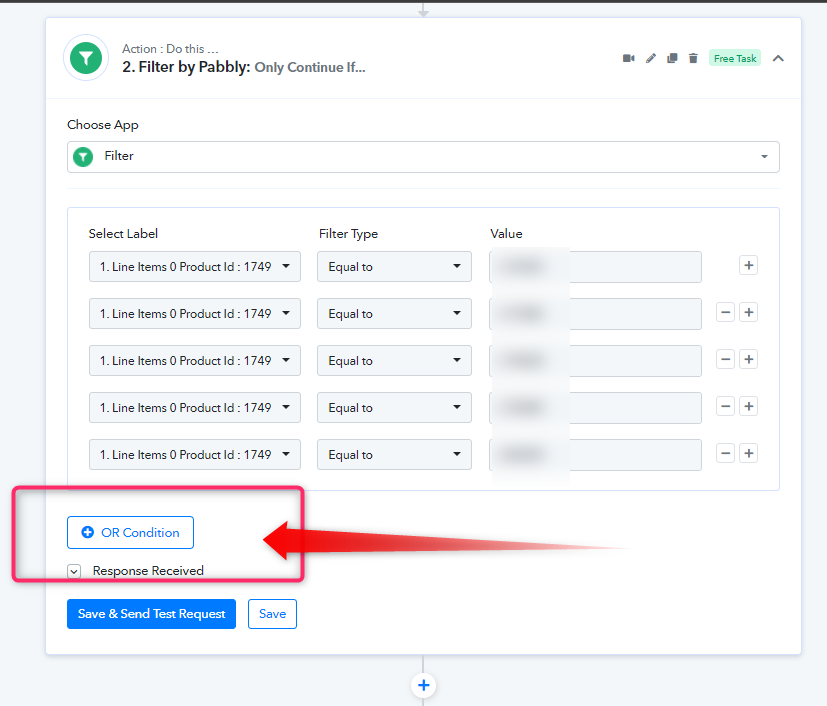Open second row Equal to filter type

point(394,314)
